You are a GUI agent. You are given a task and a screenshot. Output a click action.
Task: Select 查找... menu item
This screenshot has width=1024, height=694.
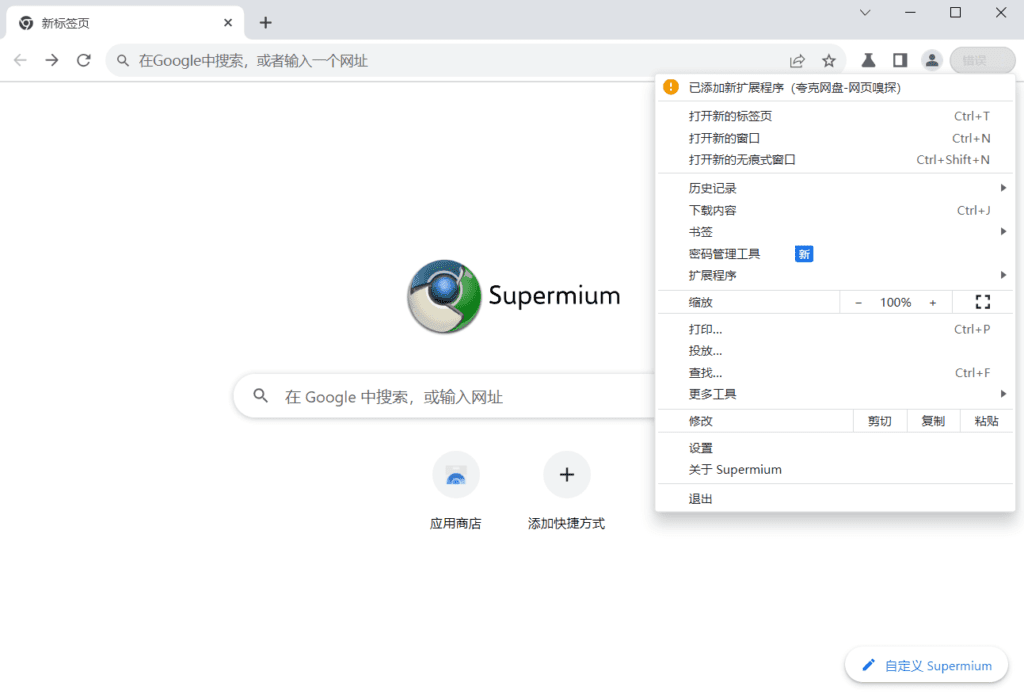[x=835, y=373]
